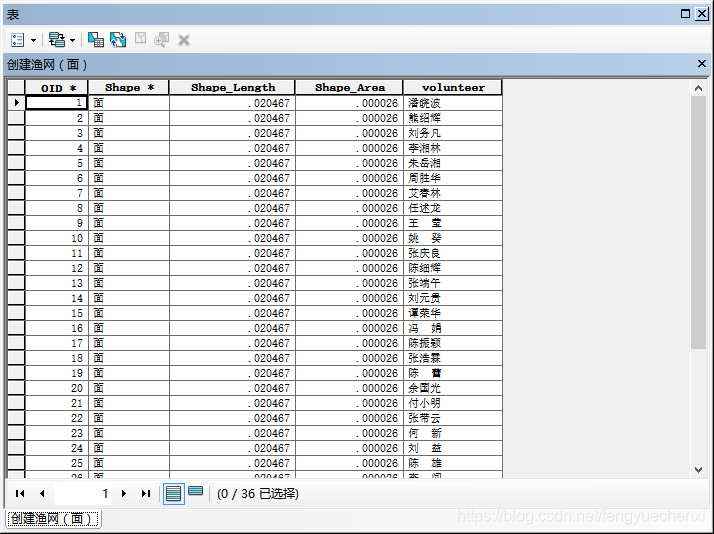Click the volunteer cell 刘元贵
Image resolution: width=714 pixels, height=534 pixels.
(453, 298)
